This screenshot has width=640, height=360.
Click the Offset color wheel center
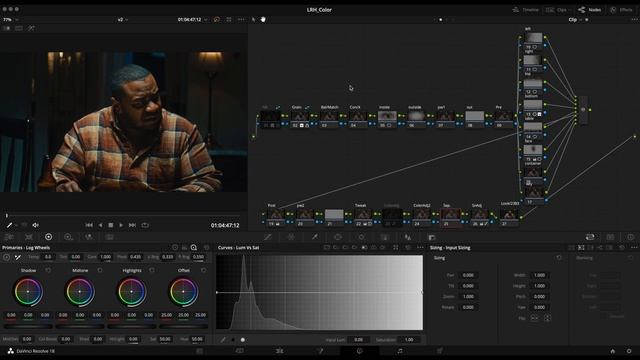click(183, 291)
